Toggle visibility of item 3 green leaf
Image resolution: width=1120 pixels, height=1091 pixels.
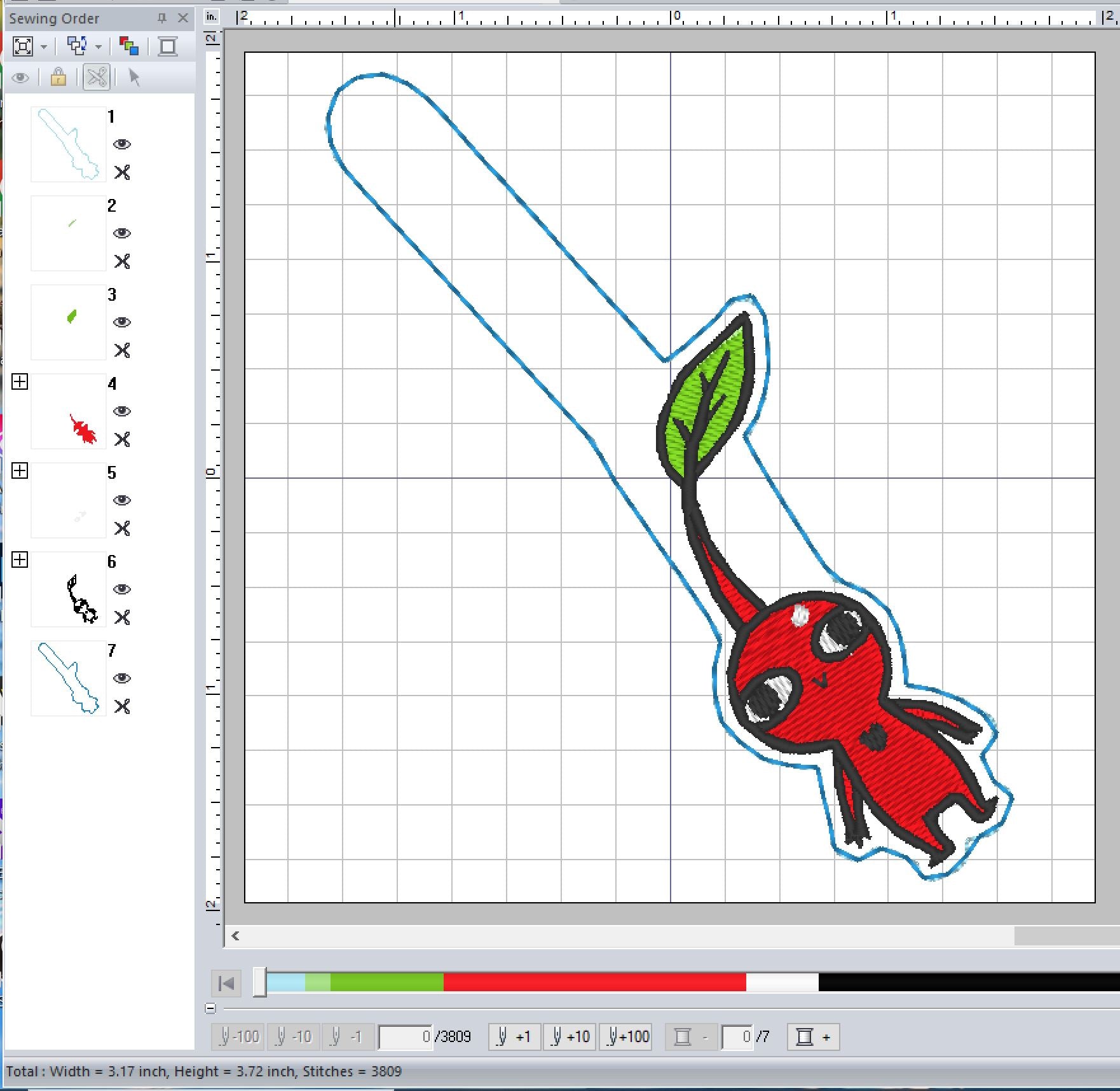pyautogui.click(x=122, y=322)
